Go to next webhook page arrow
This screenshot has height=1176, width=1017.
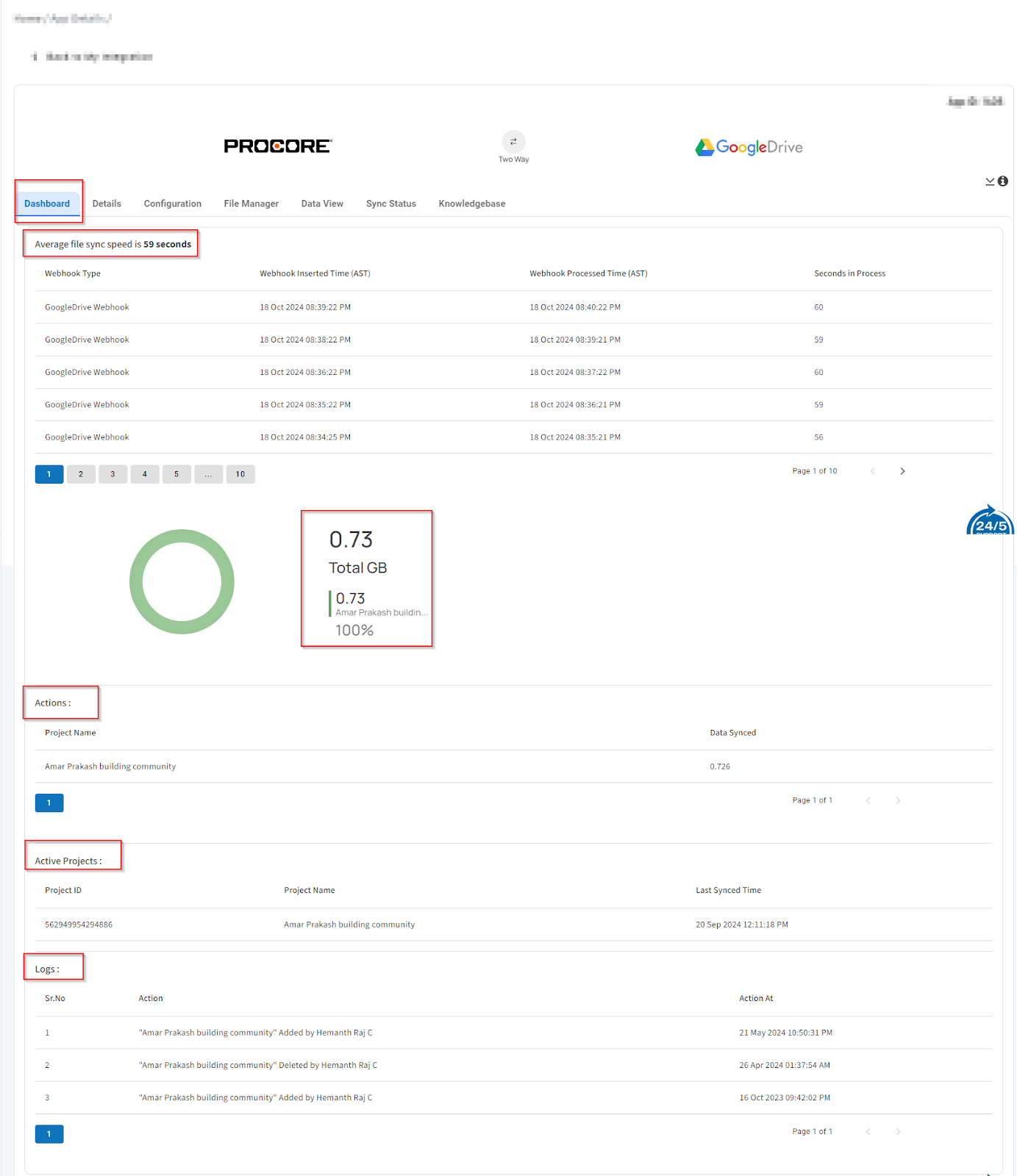tap(902, 471)
